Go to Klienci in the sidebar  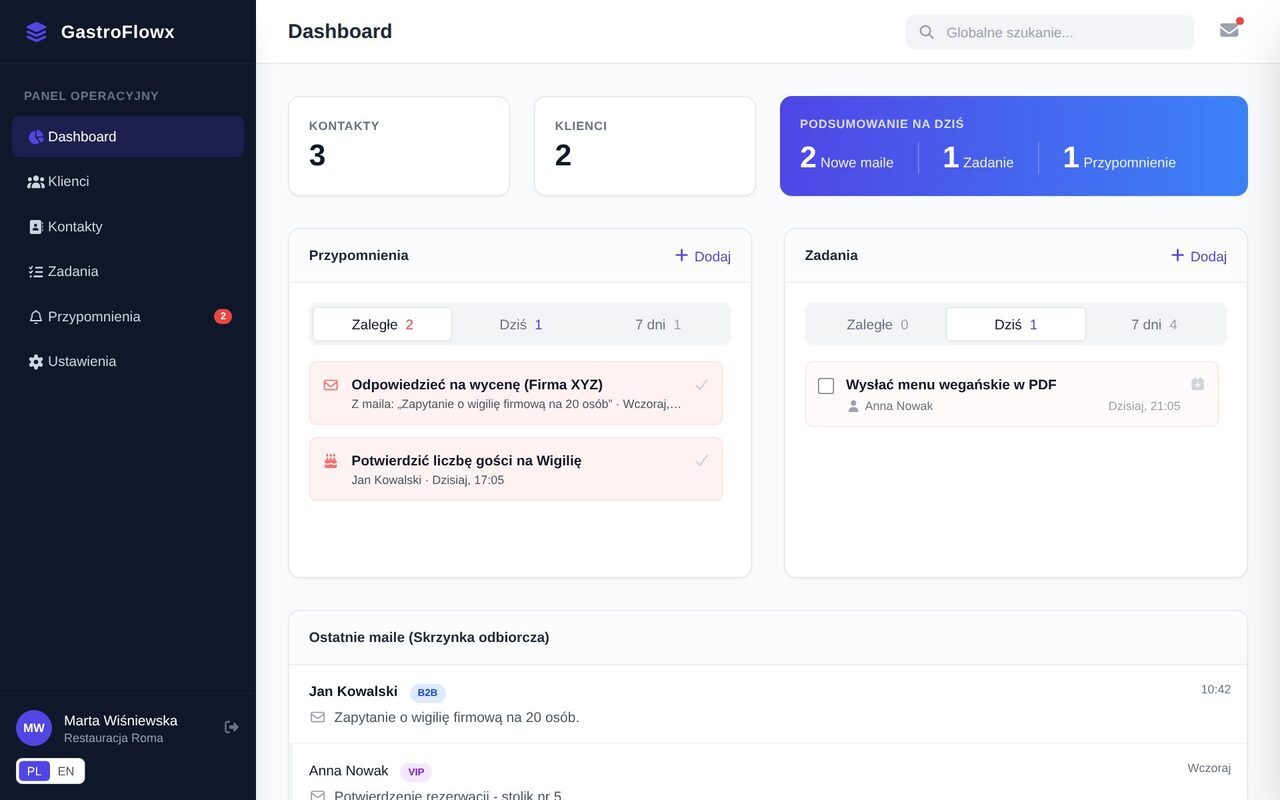[x=128, y=182]
